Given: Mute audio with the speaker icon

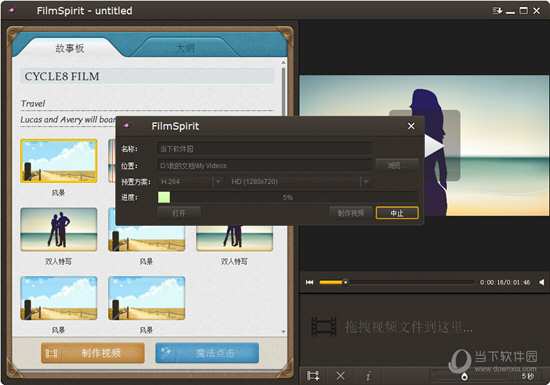Looking at the screenshot, I should point(542,282).
